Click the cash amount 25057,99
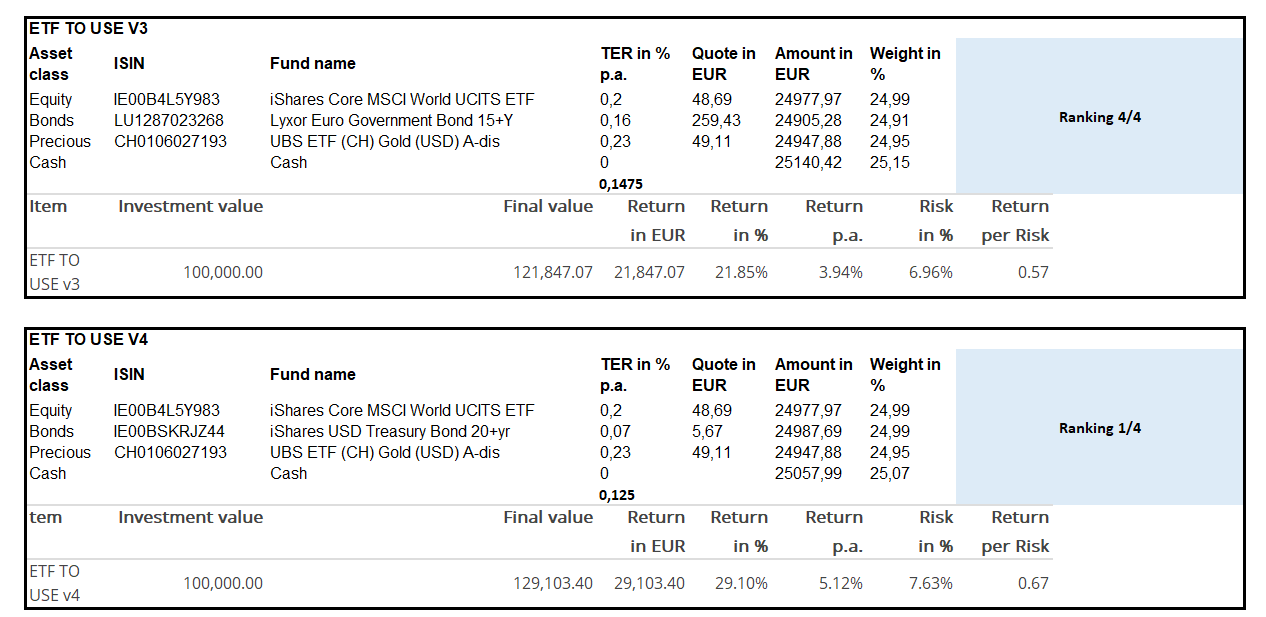The width and height of the screenshot is (1266, 617). point(808,474)
